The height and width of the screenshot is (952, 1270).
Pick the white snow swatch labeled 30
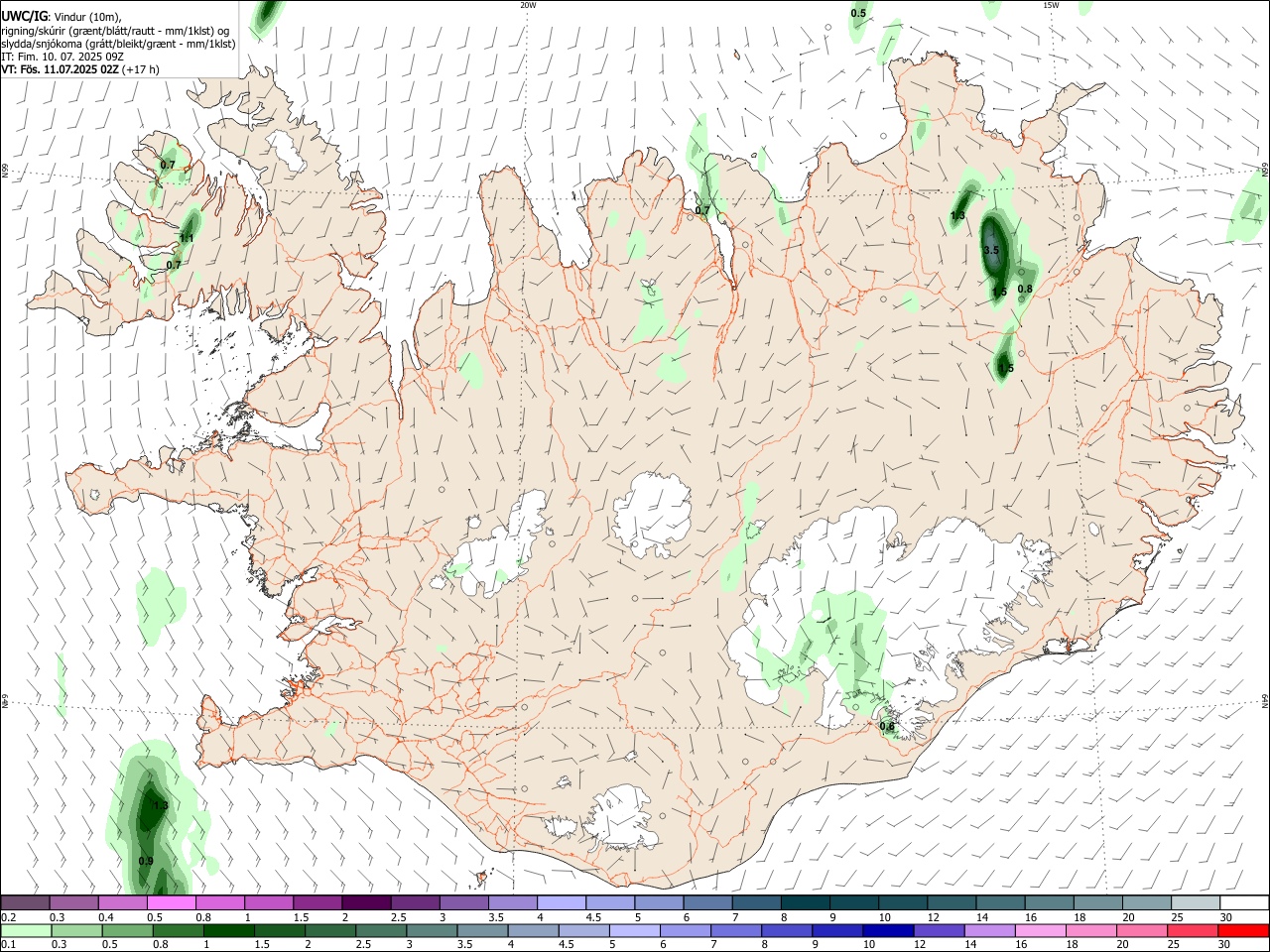click(1243, 902)
